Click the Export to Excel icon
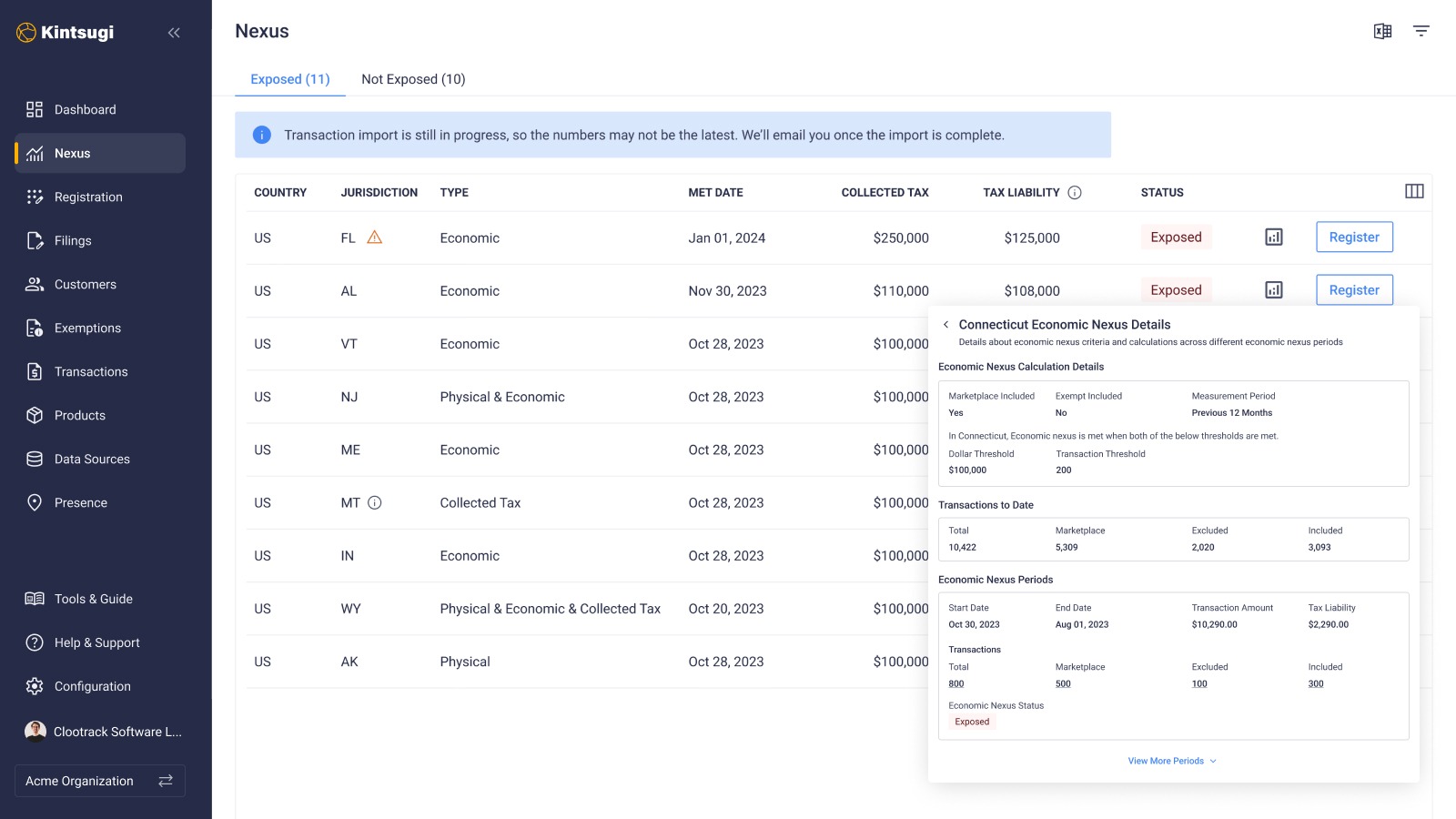The width and height of the screenshot is (1456, 819). (1382, 31)
